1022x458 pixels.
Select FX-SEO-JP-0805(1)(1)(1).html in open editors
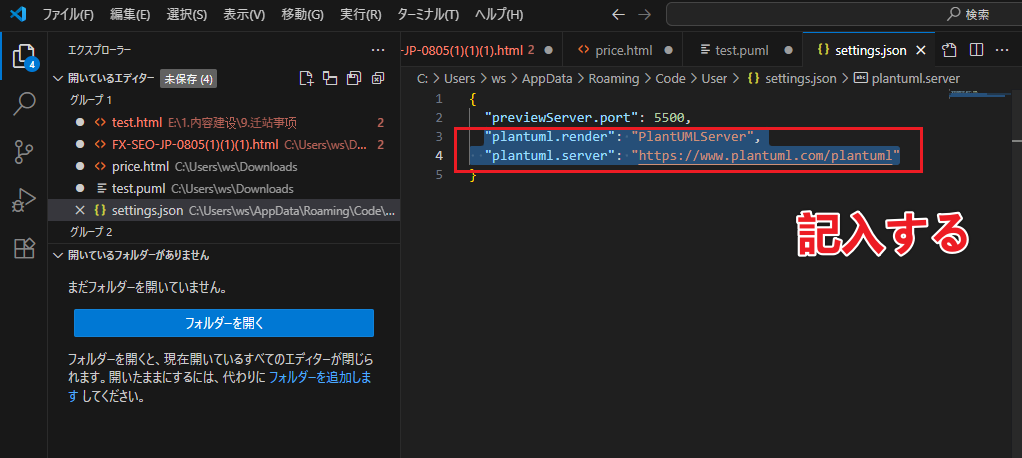pos(224,144)
